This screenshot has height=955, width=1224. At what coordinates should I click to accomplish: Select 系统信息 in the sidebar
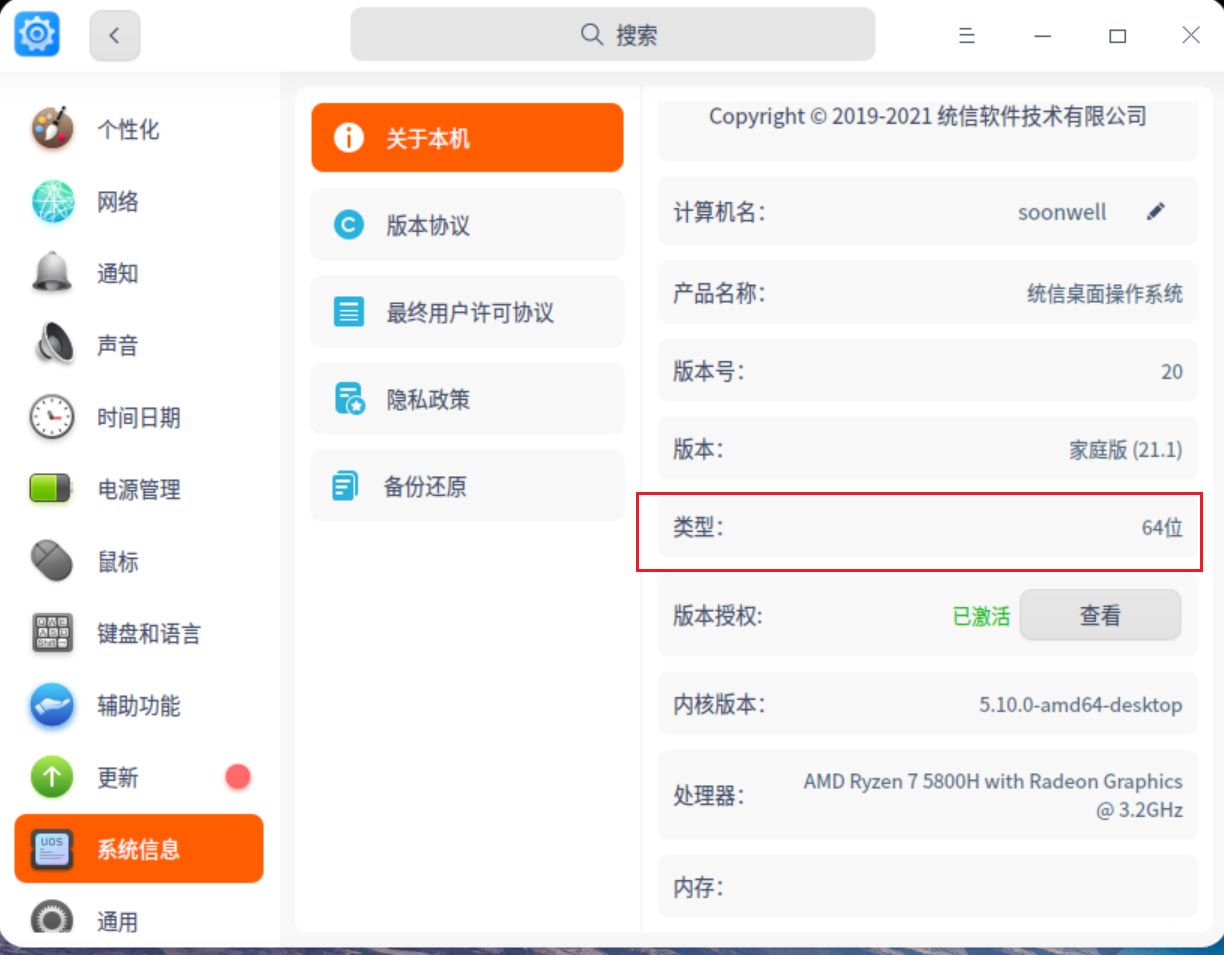pyautogui.click(x=139, y=849)
